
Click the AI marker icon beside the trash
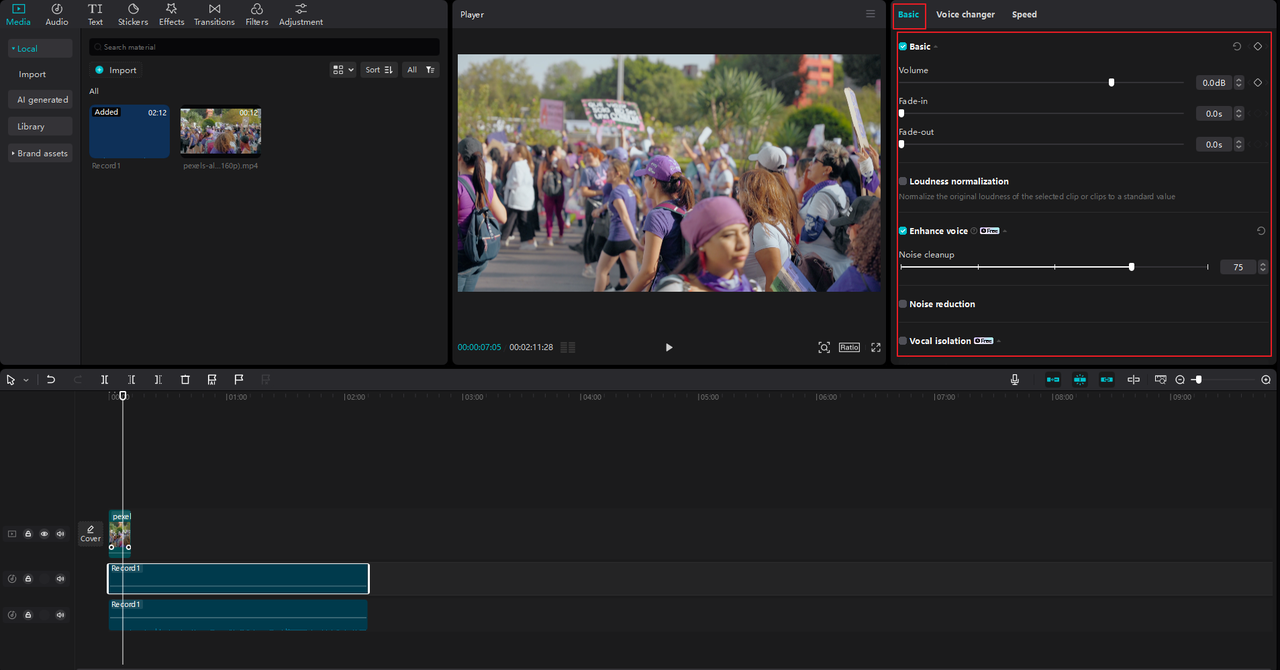[212, 380]
